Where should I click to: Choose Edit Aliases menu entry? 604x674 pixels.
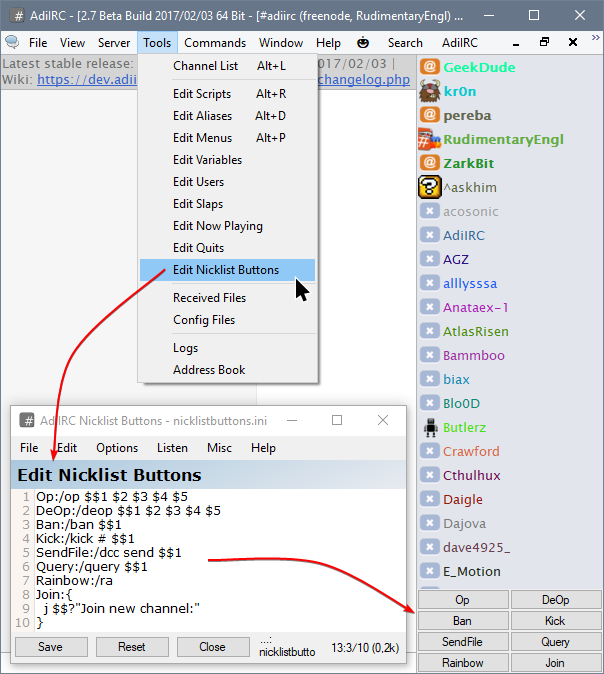(x=227, y=116)
